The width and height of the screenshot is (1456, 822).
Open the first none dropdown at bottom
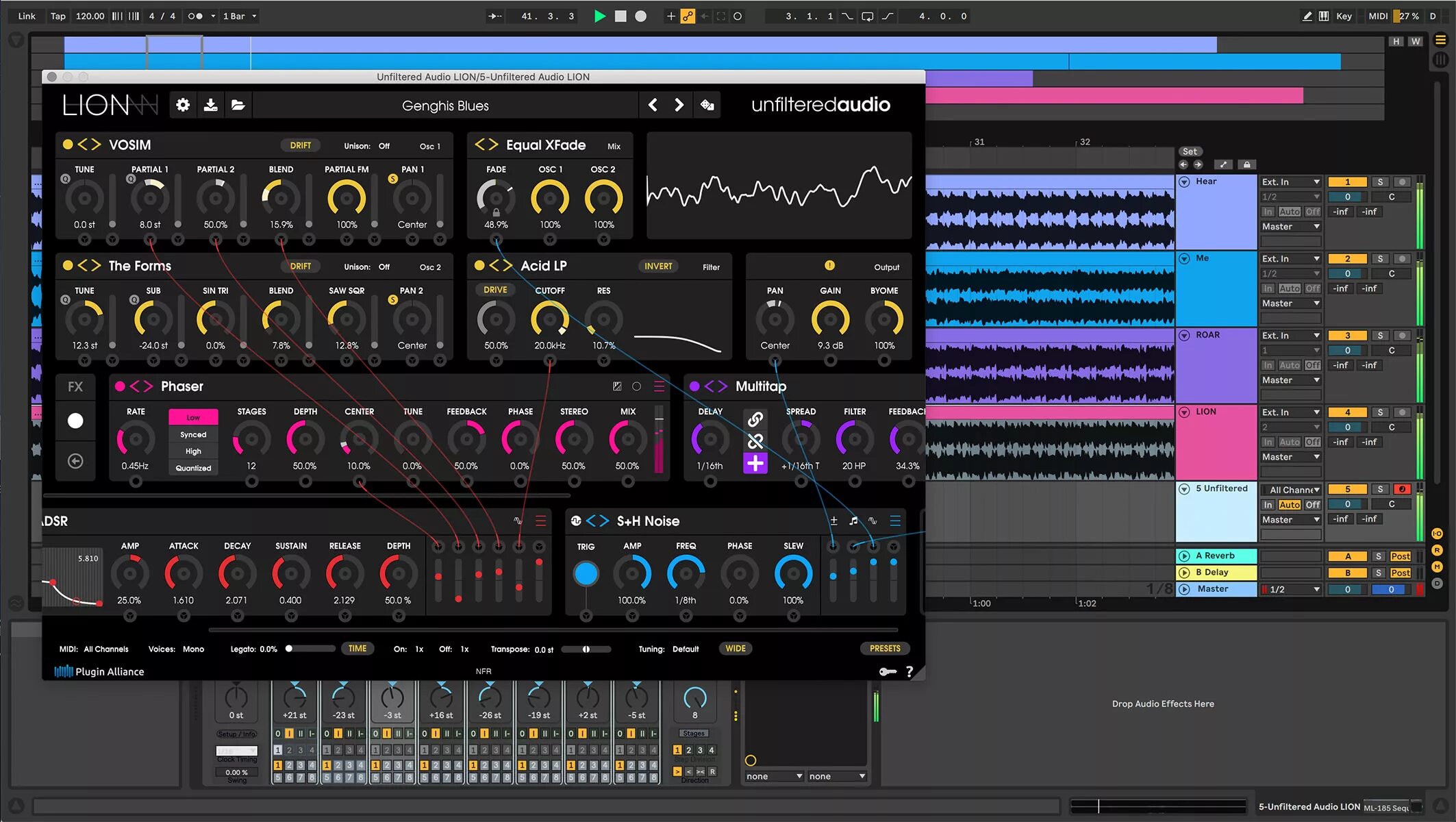click(x=774, y=776)
